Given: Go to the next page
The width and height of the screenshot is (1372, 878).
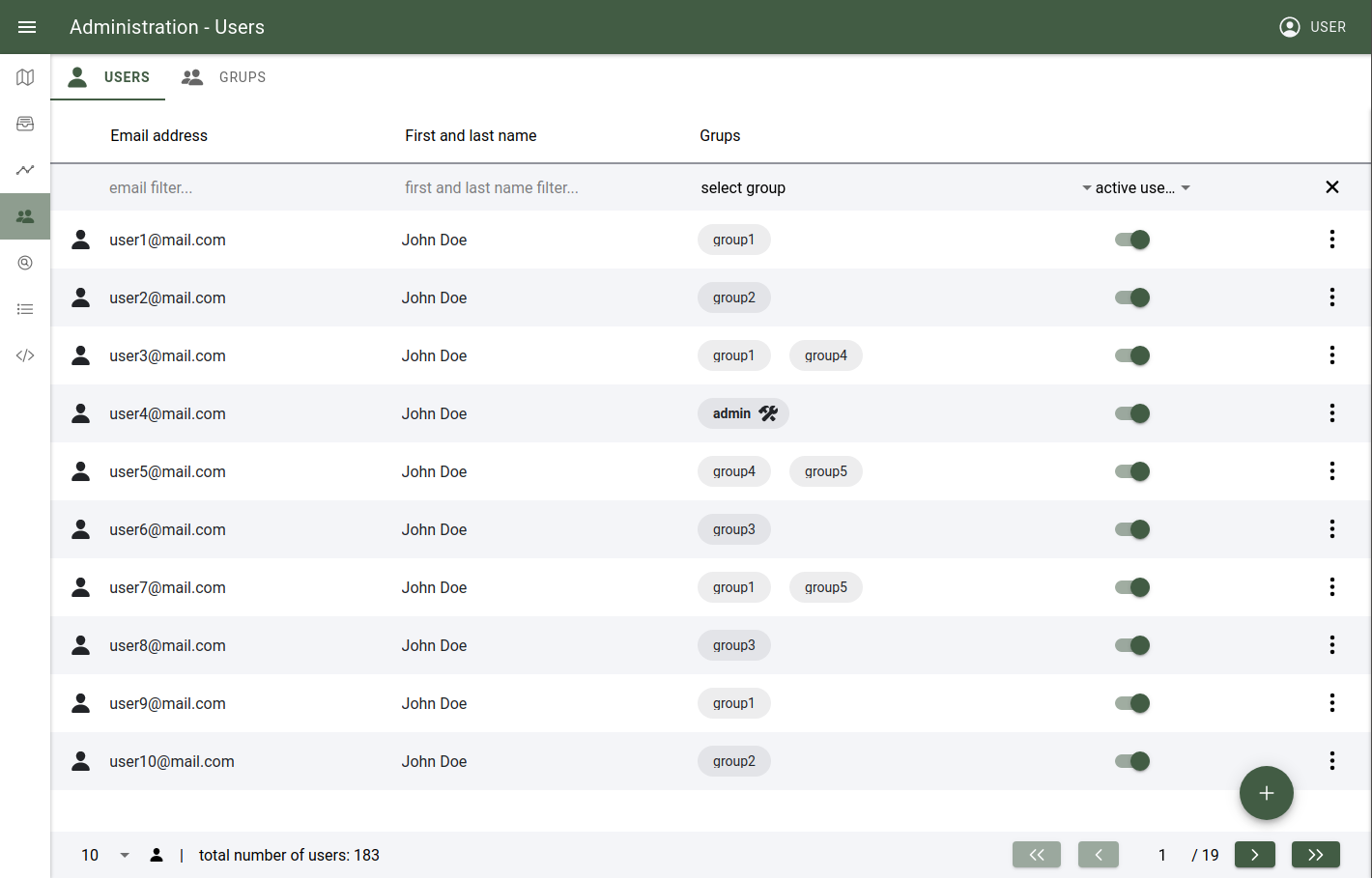Looking at the screenshot, I should point(1255,855).
